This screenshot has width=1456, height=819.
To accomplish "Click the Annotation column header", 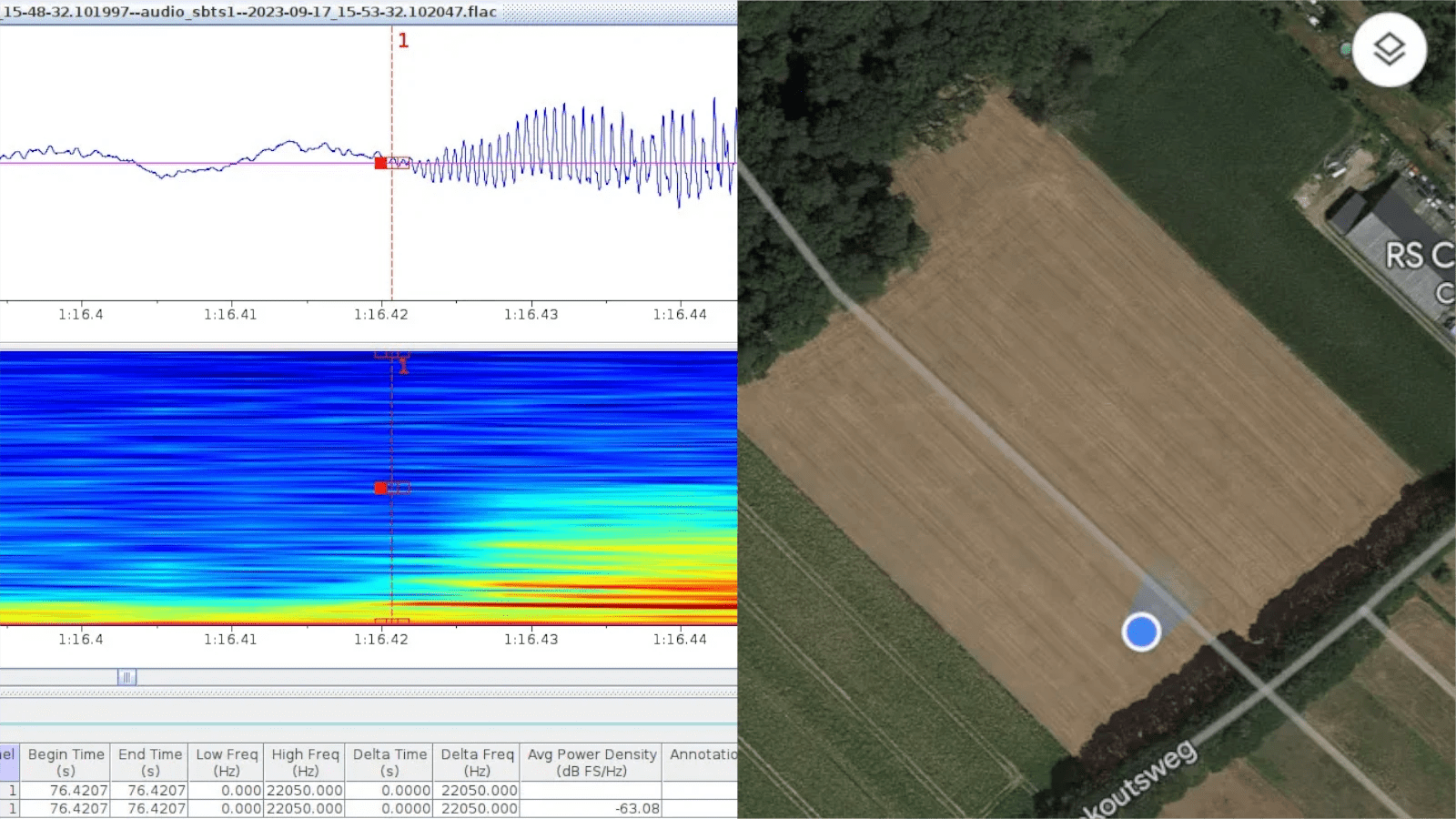I will coord(702,754).
